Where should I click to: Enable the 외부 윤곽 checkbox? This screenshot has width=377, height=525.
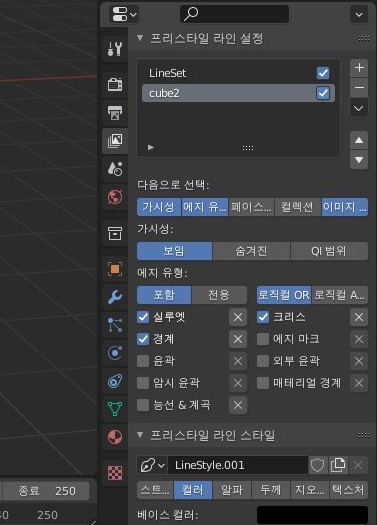coord(263,361)
